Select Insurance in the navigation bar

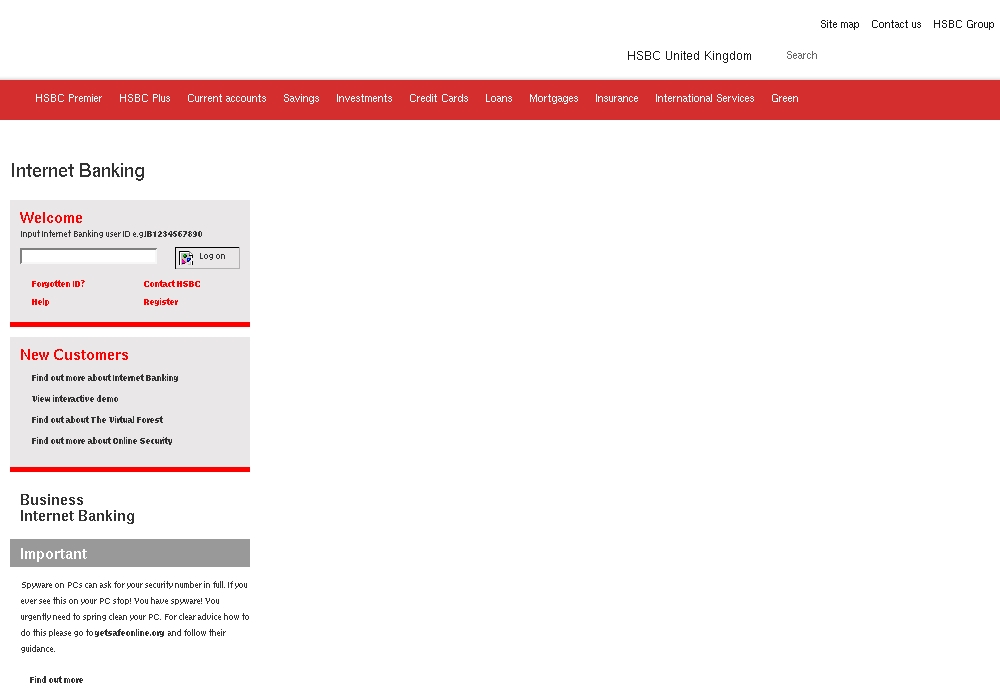point(617,98)
